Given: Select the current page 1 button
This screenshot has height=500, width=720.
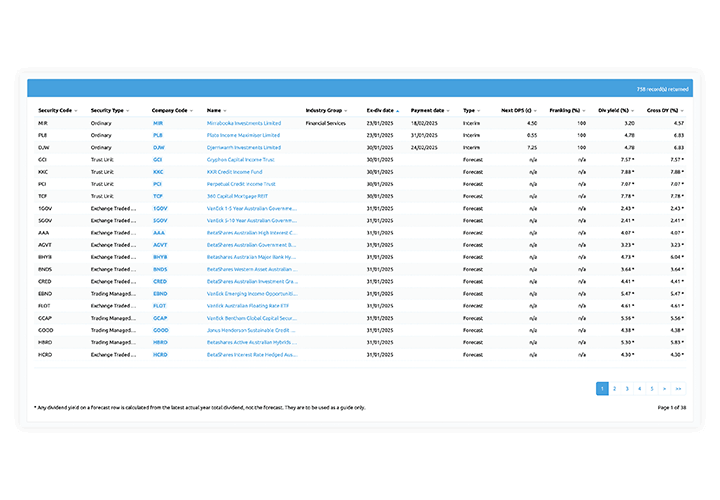Looking at the screenshot, I should (602, 389).
